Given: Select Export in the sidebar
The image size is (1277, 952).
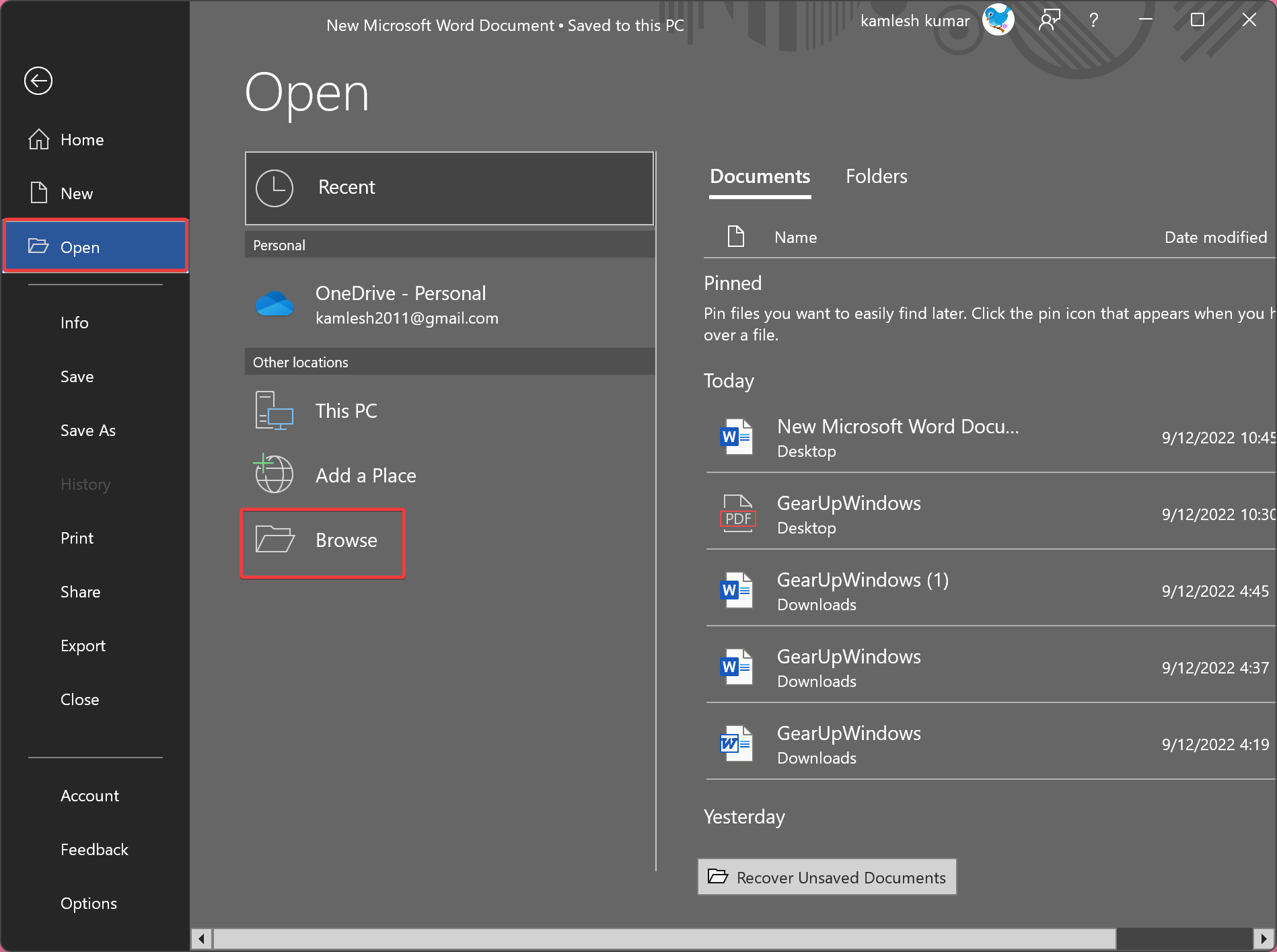Looking at the screenshot, I should pyautogui.click(x=96, y=645).
